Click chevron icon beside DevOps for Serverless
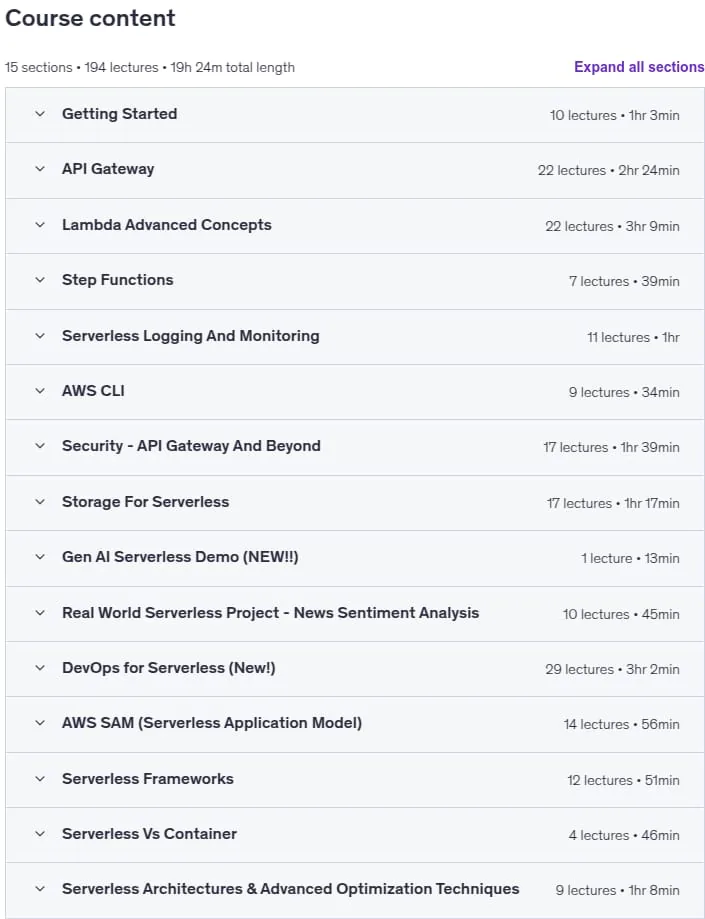Image resolution: width=705 pixels, height=919 pixels. [40, 668]
